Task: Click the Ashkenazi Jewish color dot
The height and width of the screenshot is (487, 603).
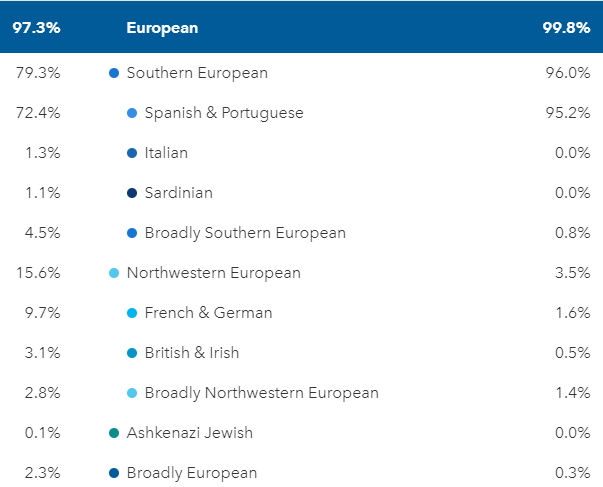Action: (114, 433)
